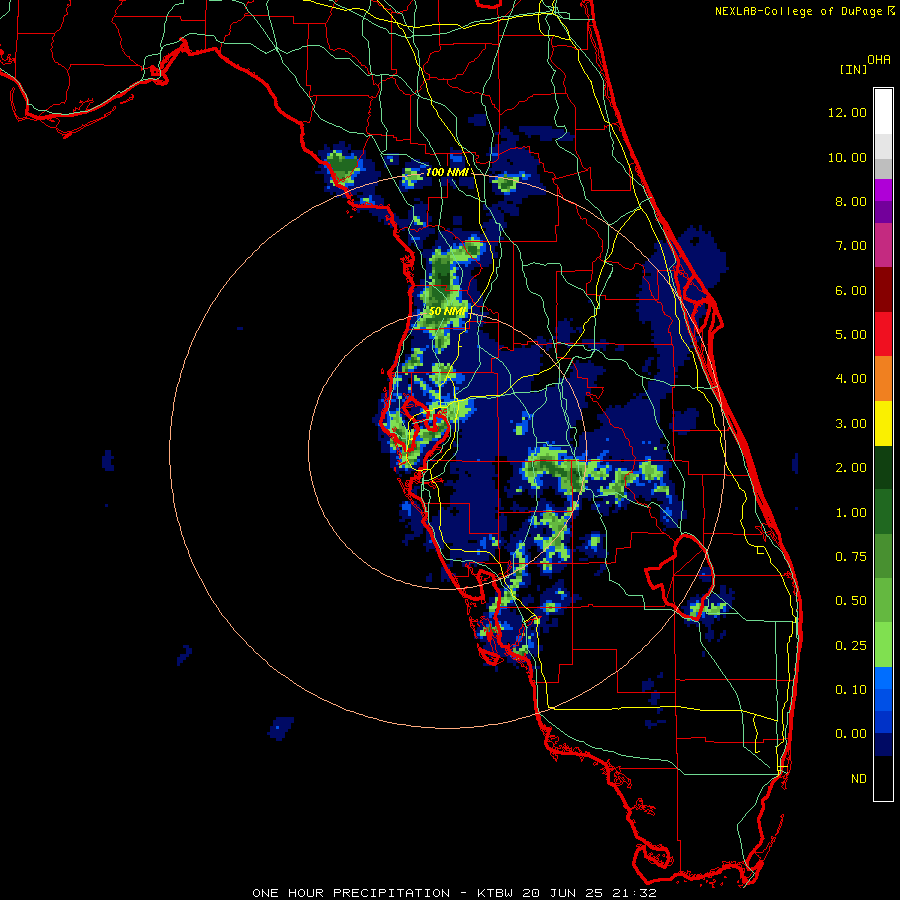Click the pink 7.00 inch legend swatch
This screenshot has height=900, width=900.
click(x=883, y=246)
